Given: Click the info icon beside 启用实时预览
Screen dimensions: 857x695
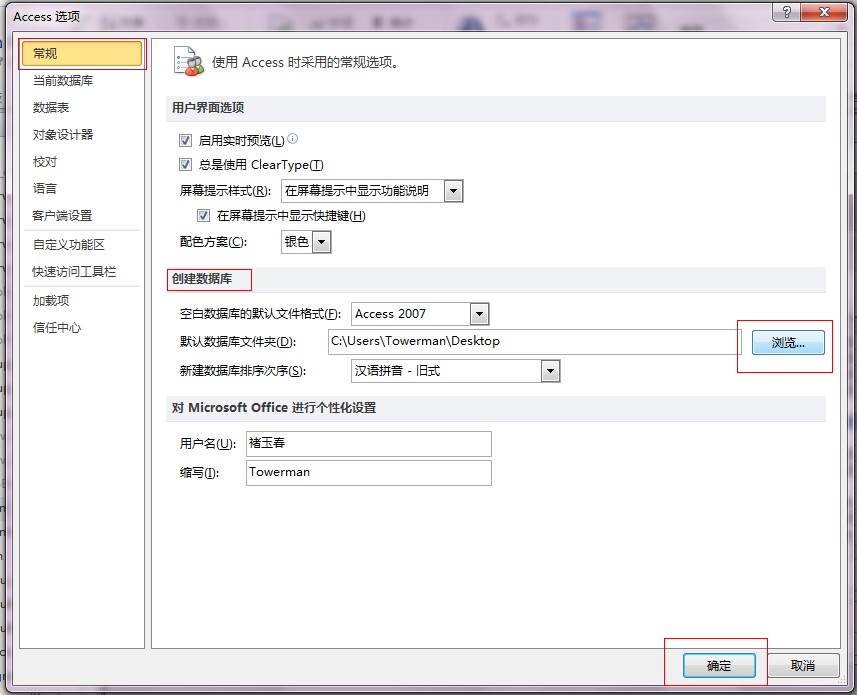Looking at the screenshot, I should tap(292, 139).
